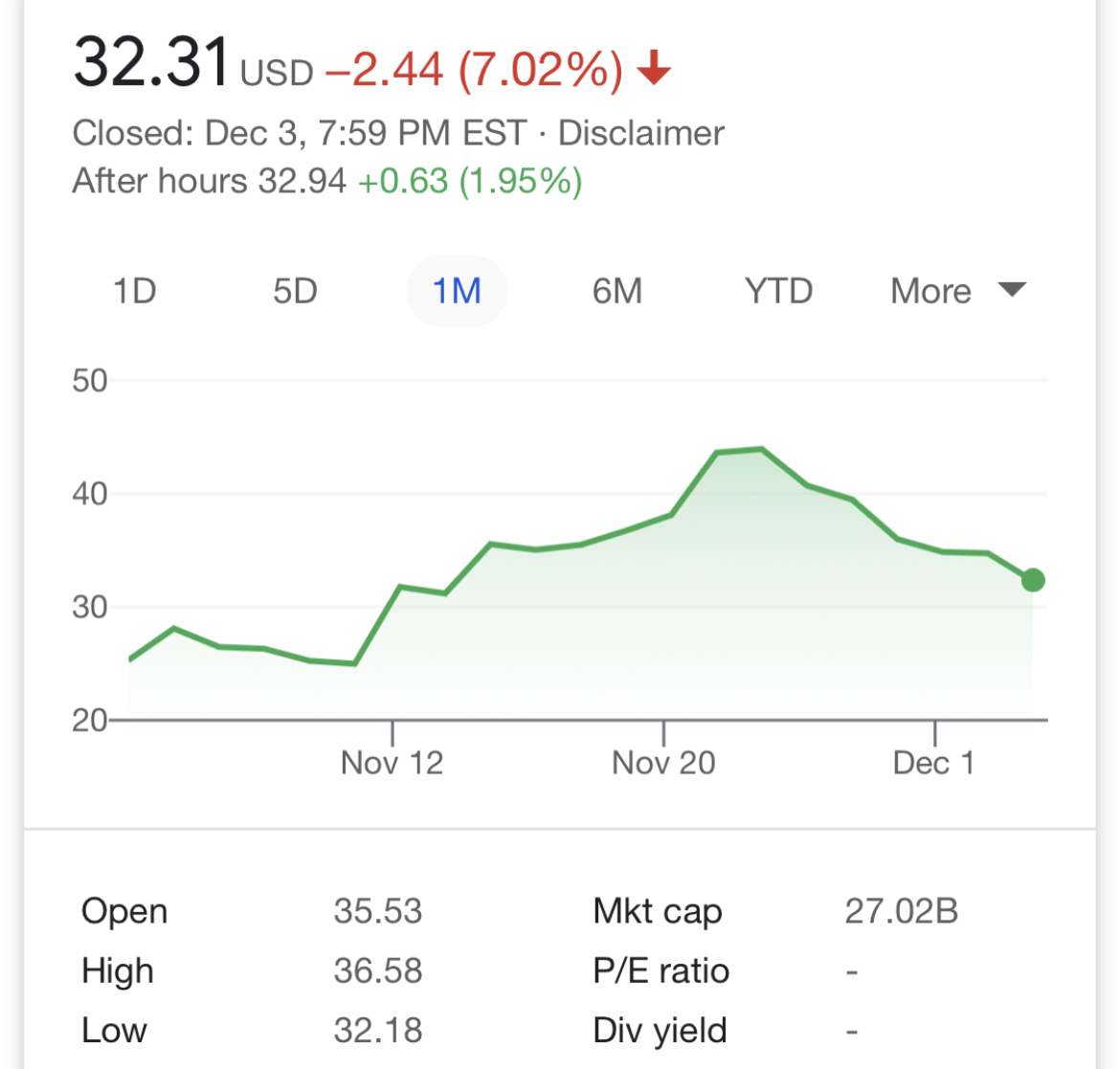
Task: Click the red down arrow icon
Action: (x=654, y=69)
